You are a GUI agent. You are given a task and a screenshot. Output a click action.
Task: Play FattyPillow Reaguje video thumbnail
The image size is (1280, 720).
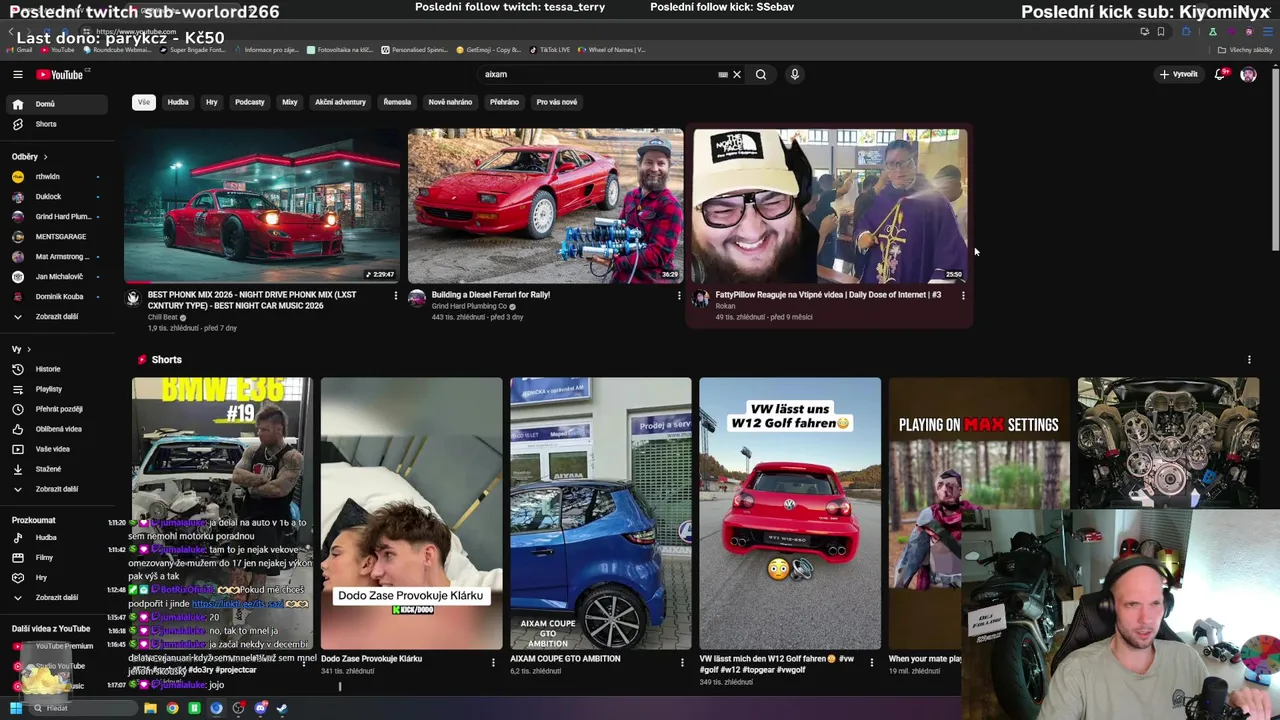tap(830, 206)
